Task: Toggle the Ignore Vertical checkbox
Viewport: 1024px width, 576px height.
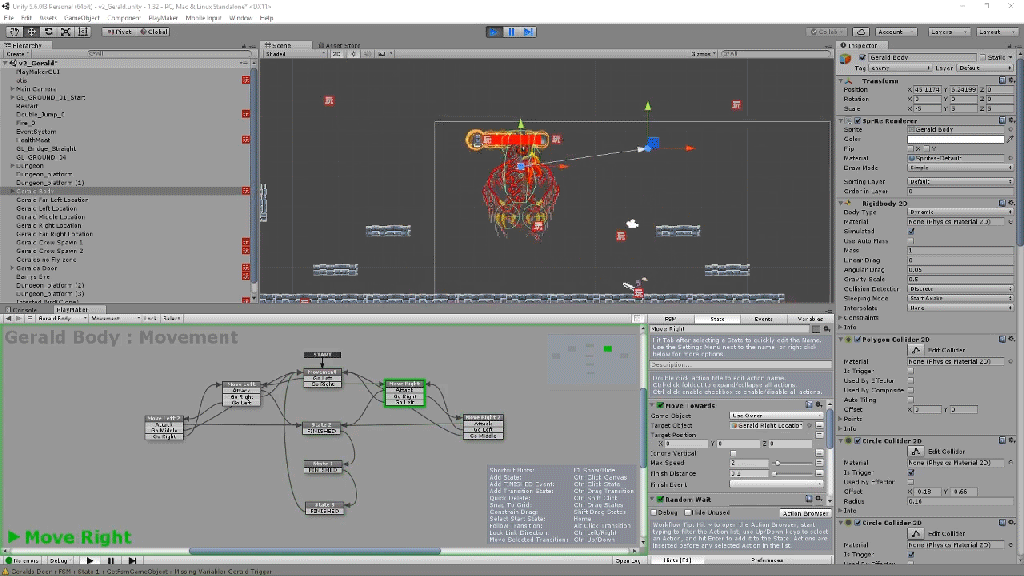Action: pos(733,453)
